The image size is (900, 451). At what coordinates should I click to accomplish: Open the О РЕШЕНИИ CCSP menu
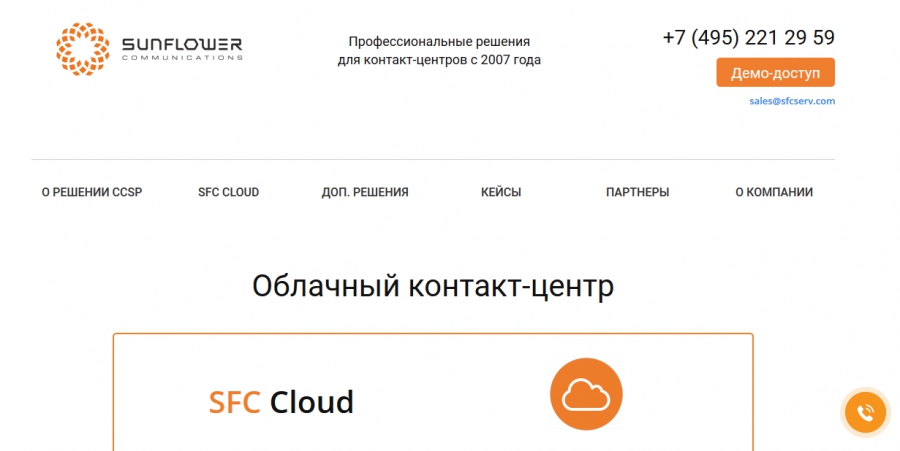(x=92, y=192)
